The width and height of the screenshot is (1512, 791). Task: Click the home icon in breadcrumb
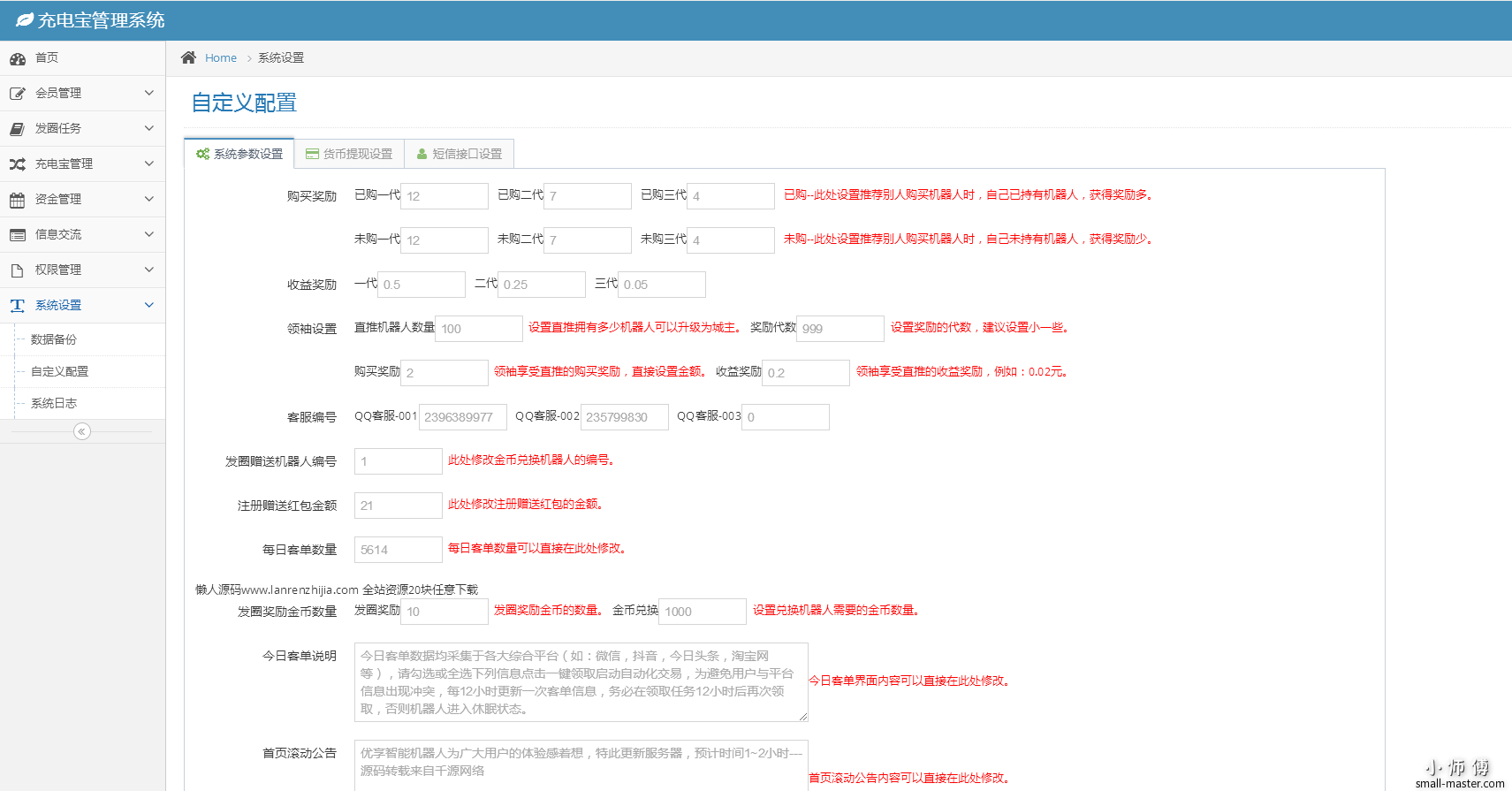188,57
